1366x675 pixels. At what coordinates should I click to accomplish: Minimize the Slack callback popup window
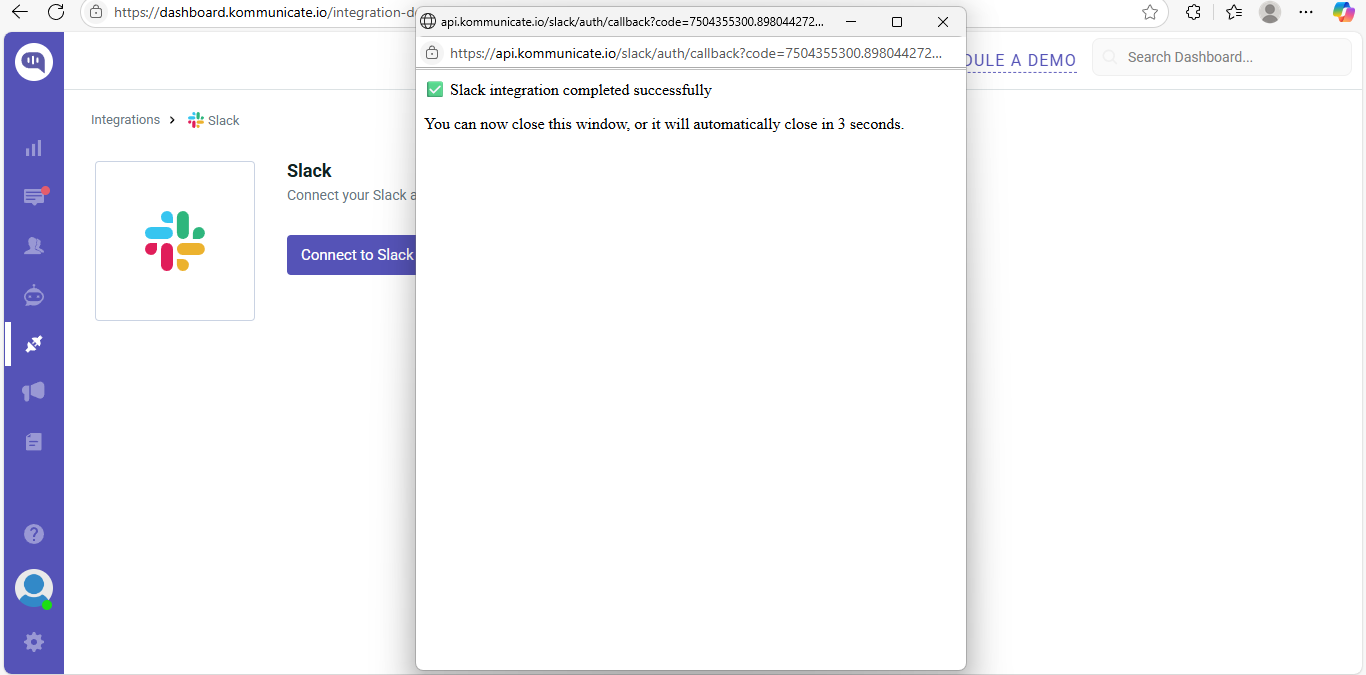click(x=851, y=22)
